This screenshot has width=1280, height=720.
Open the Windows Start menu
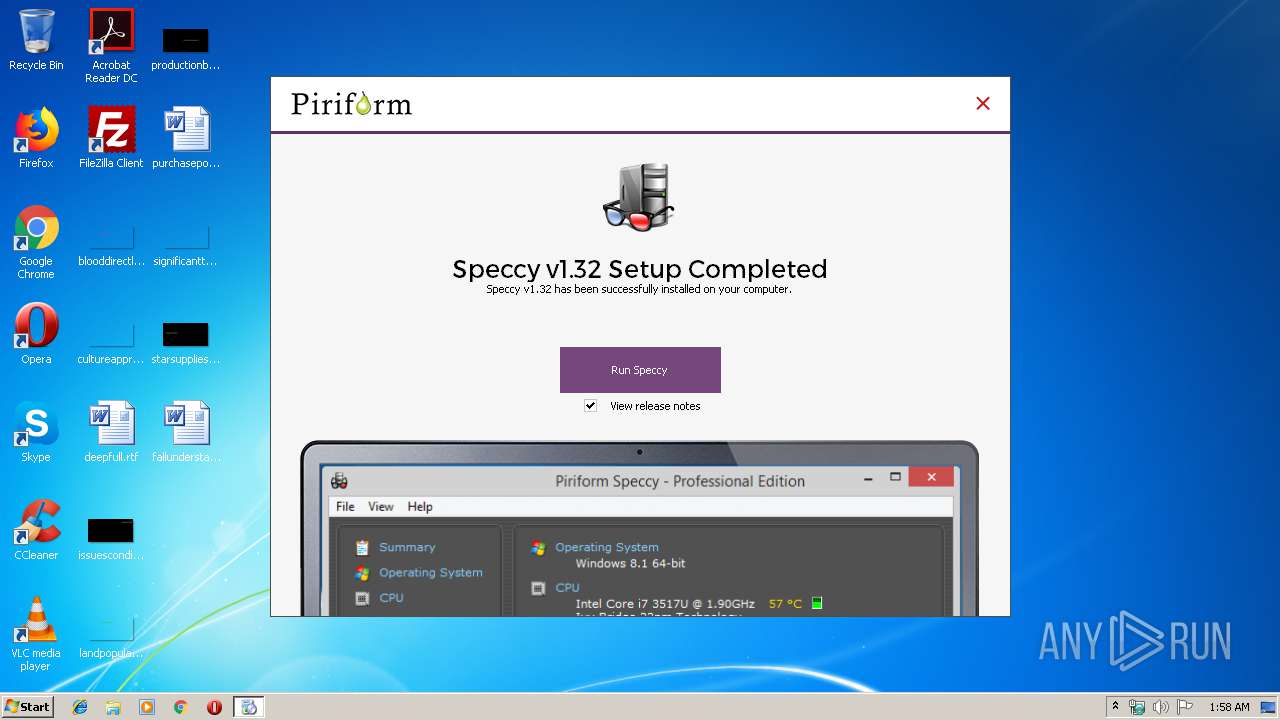coord(27,707)
